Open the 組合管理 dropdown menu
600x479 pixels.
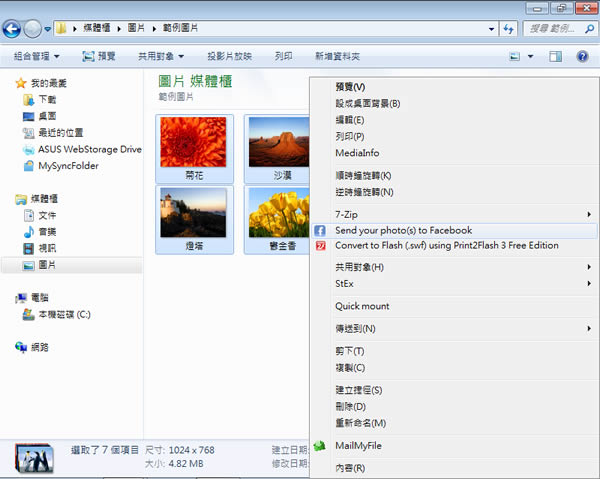pyautogui.click(x=37, y=57)
